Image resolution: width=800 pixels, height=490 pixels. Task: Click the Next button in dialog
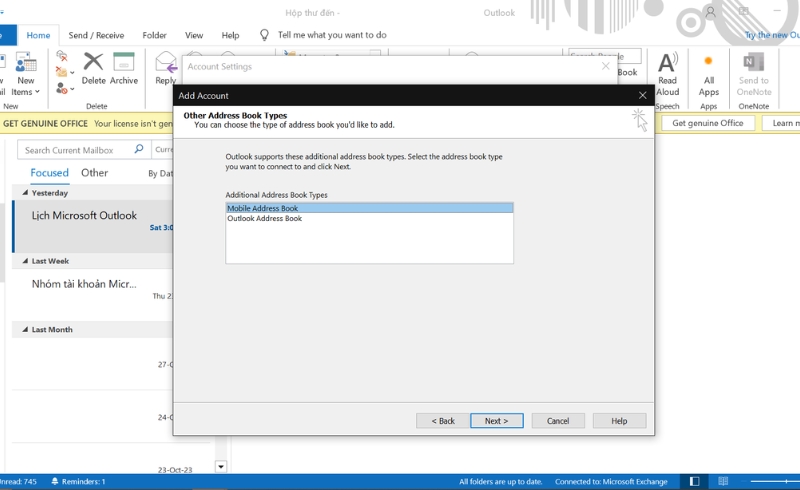tap(496, 421)
